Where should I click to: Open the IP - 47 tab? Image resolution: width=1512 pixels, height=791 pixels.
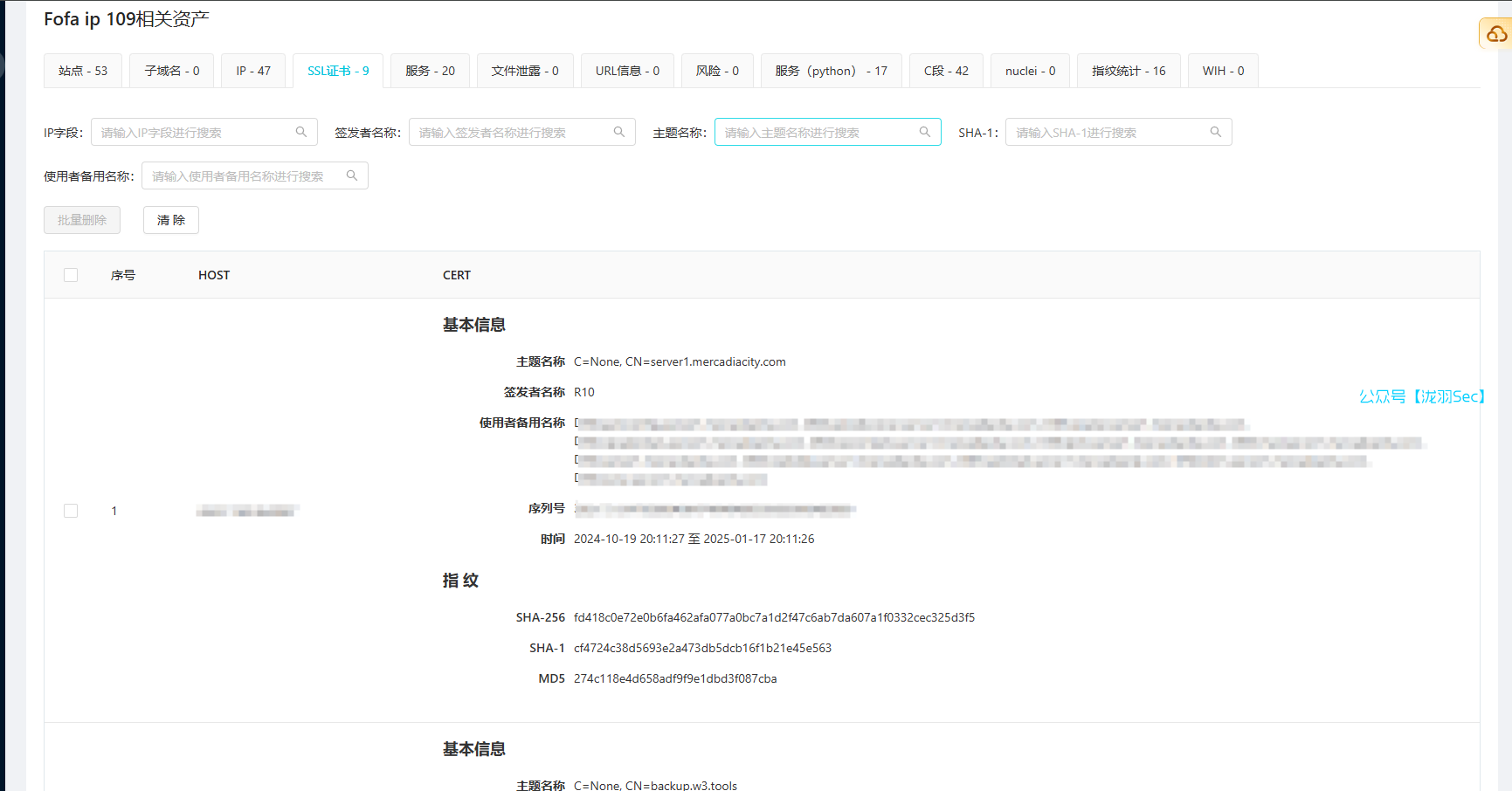point(253,71)
